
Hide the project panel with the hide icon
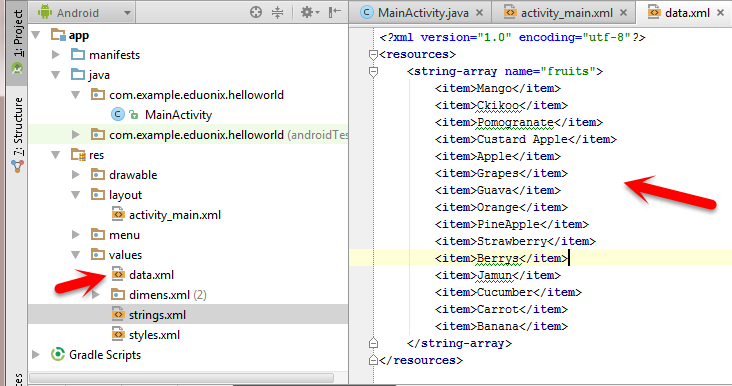coord(335,12)
